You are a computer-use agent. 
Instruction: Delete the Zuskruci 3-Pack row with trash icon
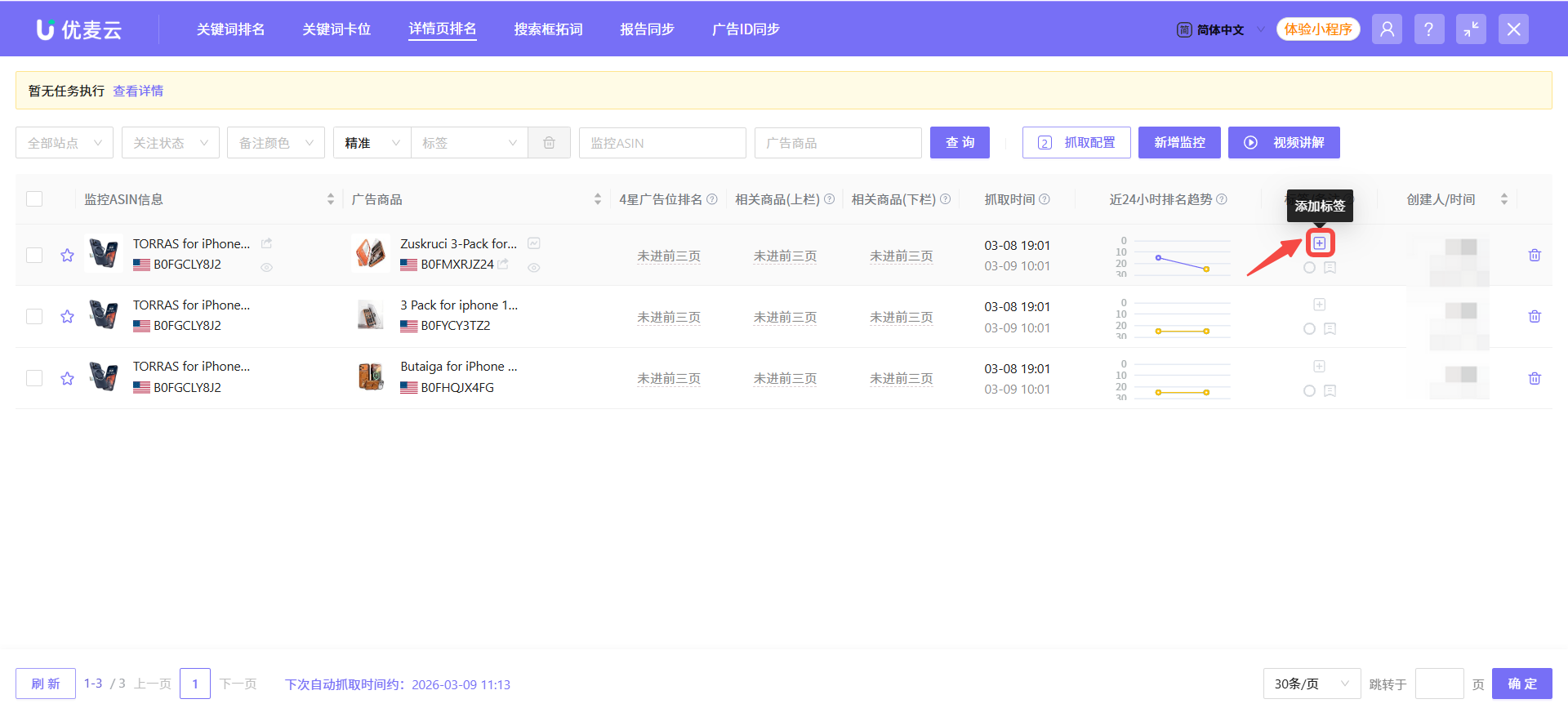1535,256
